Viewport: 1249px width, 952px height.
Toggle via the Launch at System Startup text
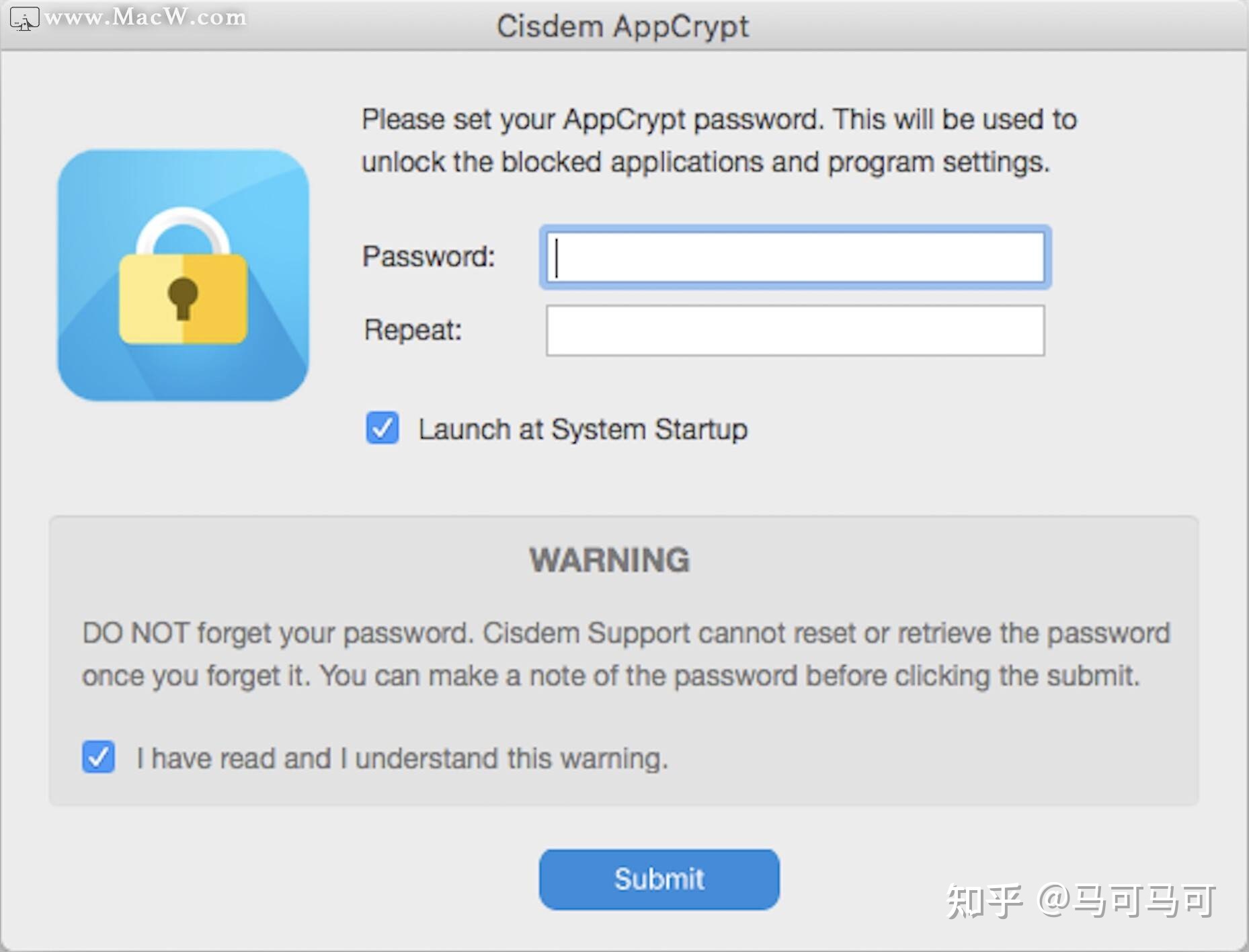[x=583, y=429]
